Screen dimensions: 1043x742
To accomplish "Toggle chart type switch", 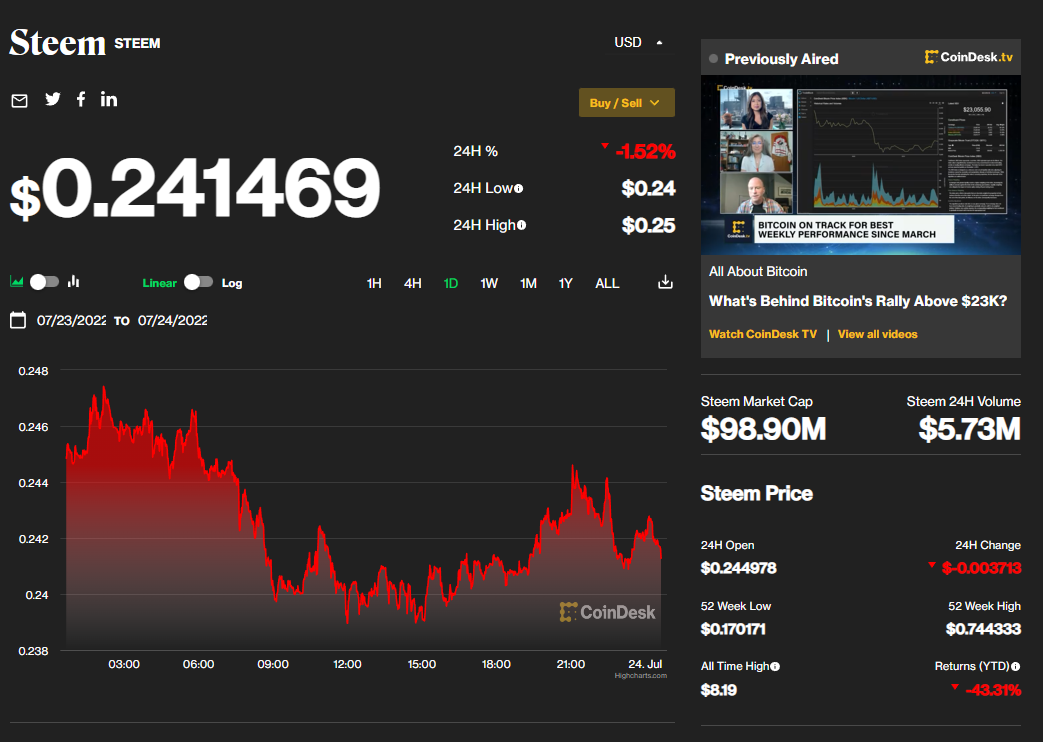I will pos(45,282).
